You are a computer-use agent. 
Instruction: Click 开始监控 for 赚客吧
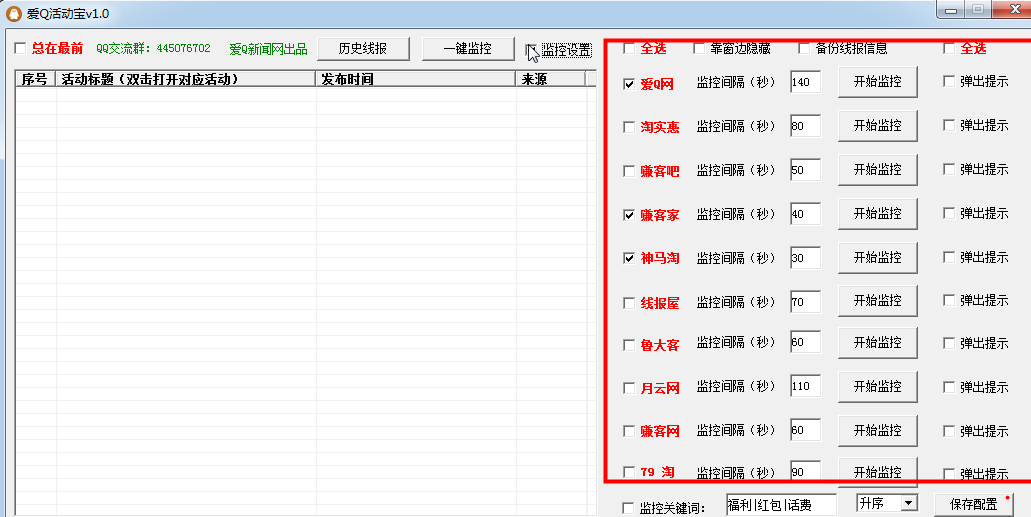(x=877, y=170)
